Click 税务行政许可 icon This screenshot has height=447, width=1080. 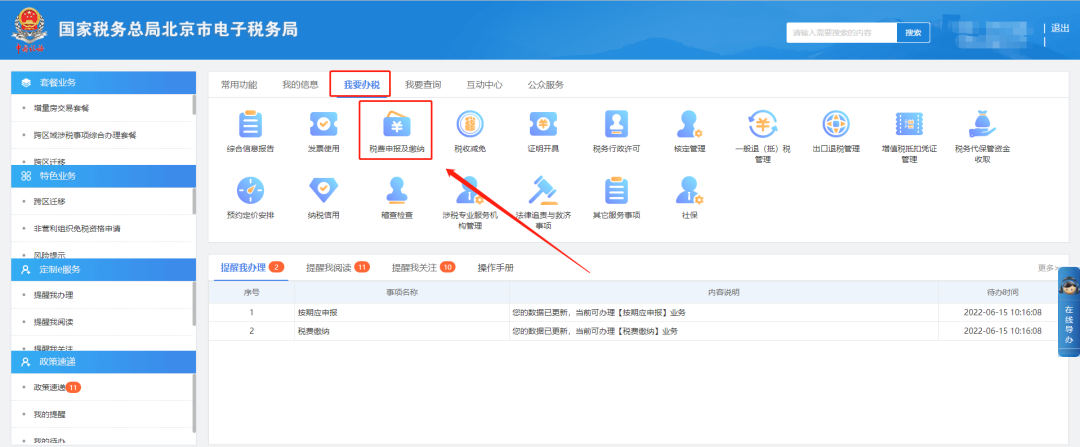point(616,124)
